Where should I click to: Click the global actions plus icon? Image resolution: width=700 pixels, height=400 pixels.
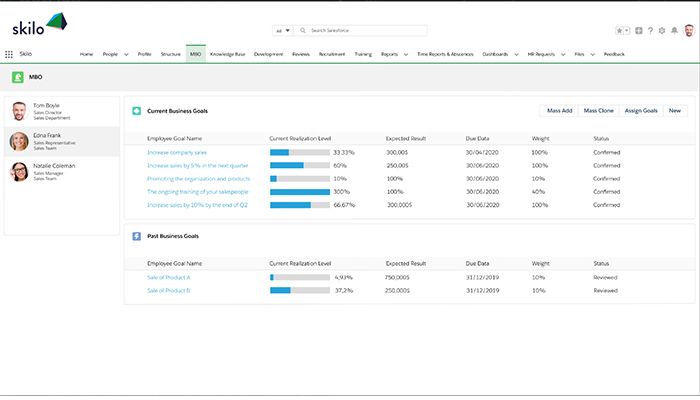[639, 31]
